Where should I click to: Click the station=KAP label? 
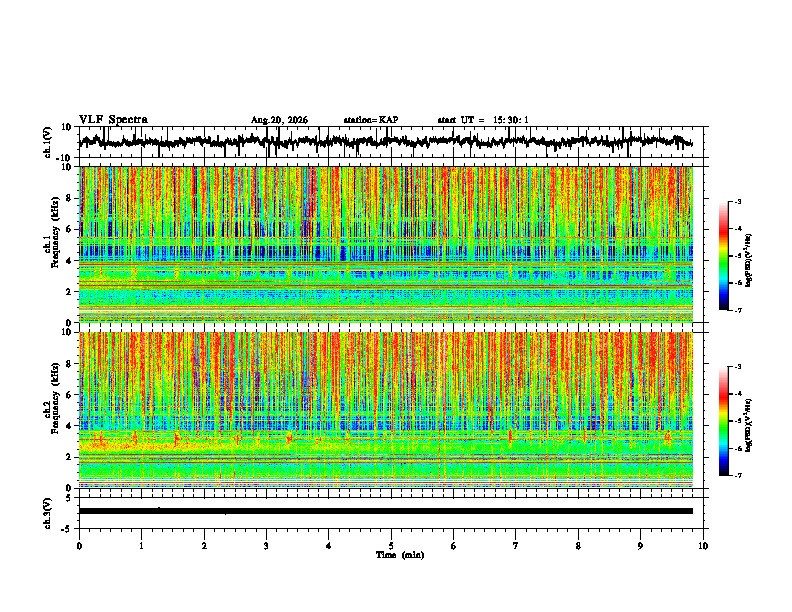click(371, 120)
